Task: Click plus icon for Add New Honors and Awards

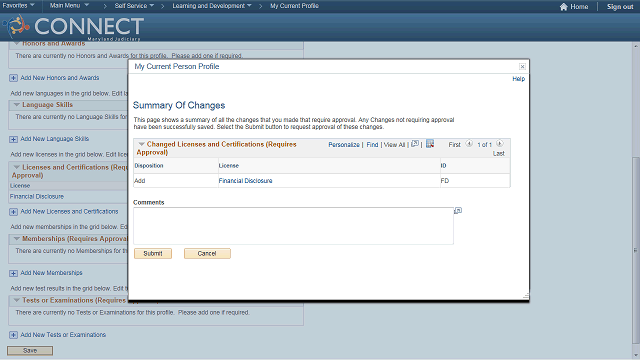Action: tap(13, 78)
